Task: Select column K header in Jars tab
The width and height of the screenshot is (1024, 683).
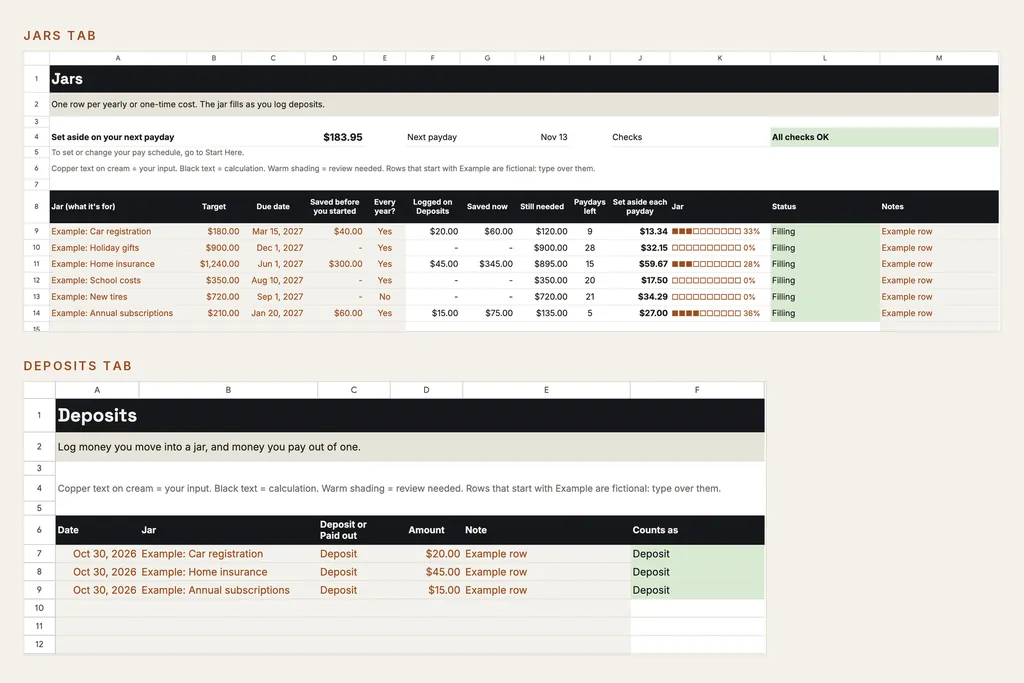Action: tap(720, 58)
